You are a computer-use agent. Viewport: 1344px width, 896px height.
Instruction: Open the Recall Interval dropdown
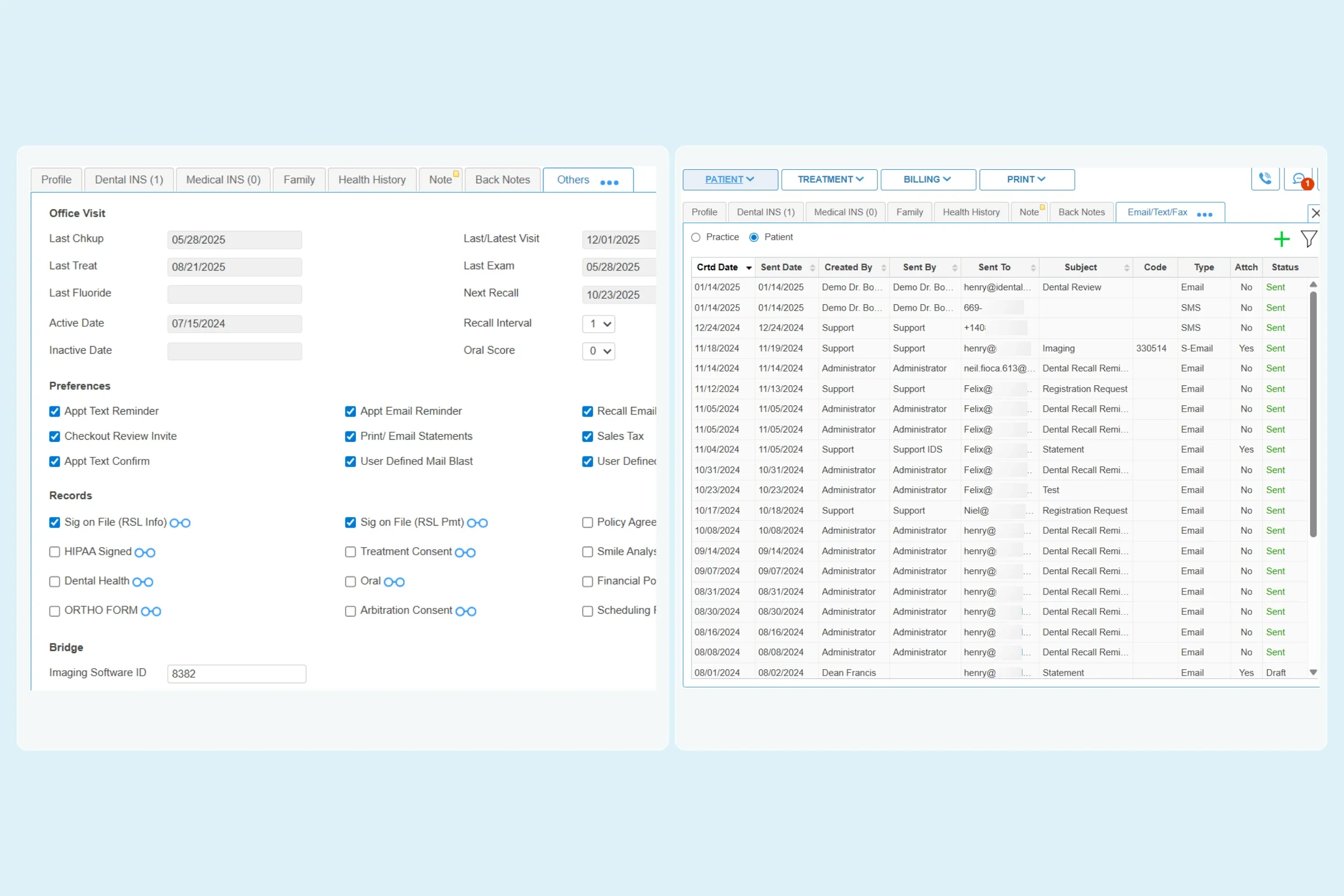tap(598, 324)
